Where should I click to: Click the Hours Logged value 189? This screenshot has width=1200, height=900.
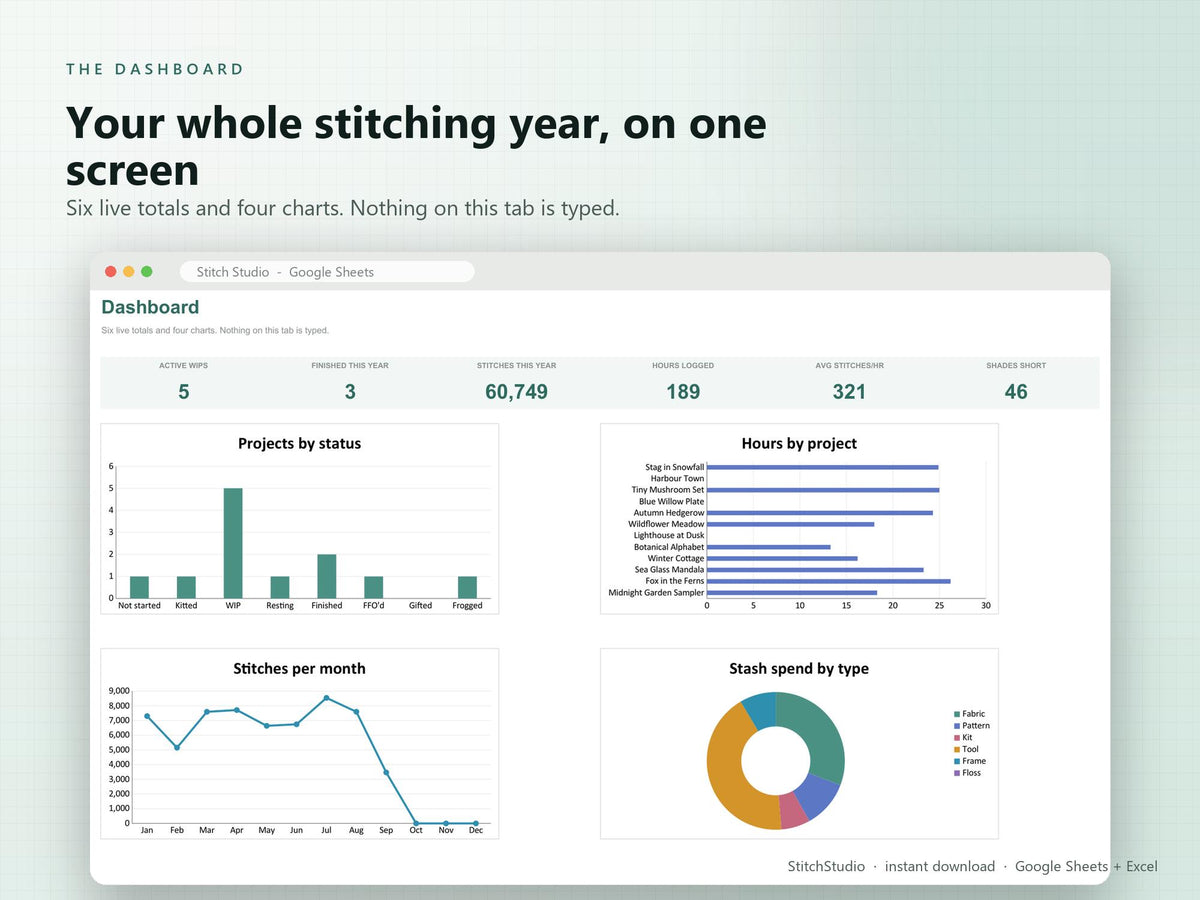click(683, 392)
